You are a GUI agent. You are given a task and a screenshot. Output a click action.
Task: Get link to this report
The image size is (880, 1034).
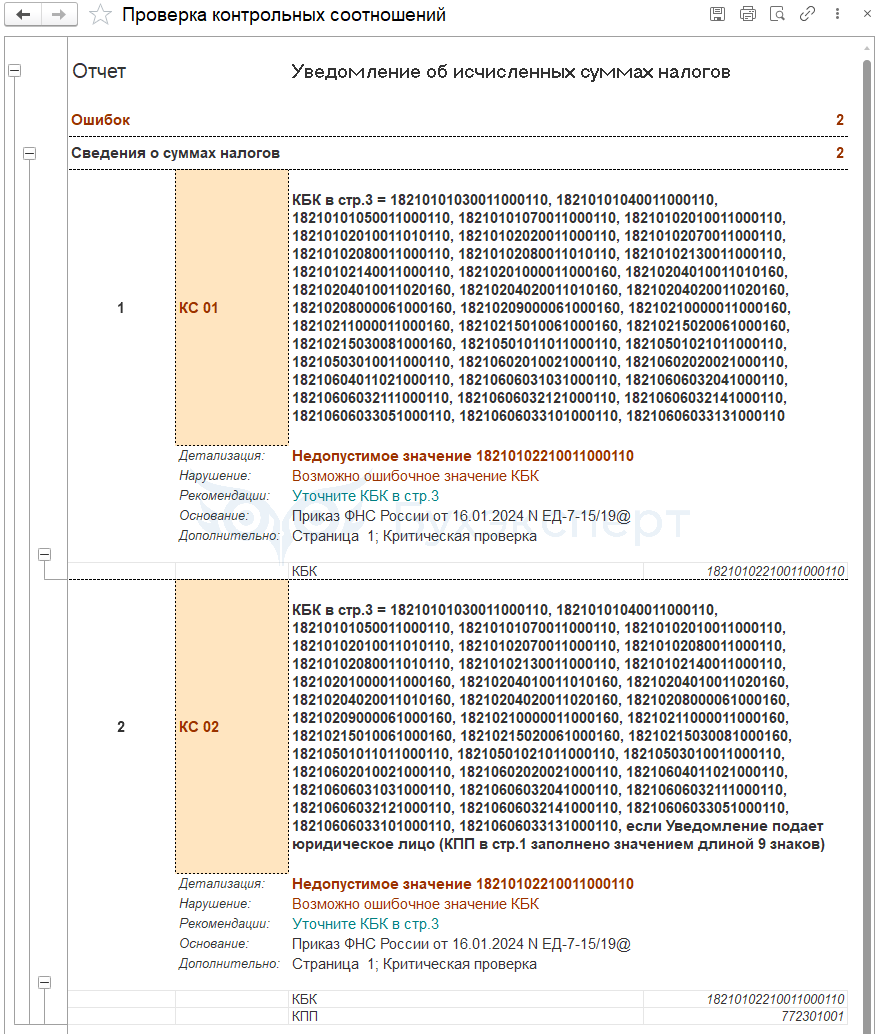click(807, 14)
